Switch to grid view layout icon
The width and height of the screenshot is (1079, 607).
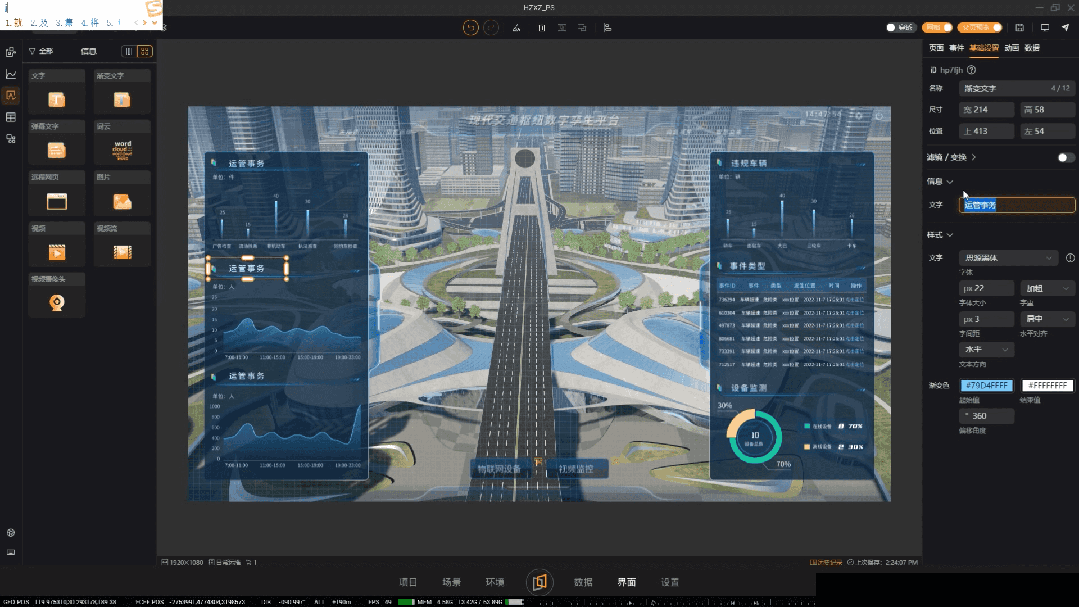[x=145, y=52]
